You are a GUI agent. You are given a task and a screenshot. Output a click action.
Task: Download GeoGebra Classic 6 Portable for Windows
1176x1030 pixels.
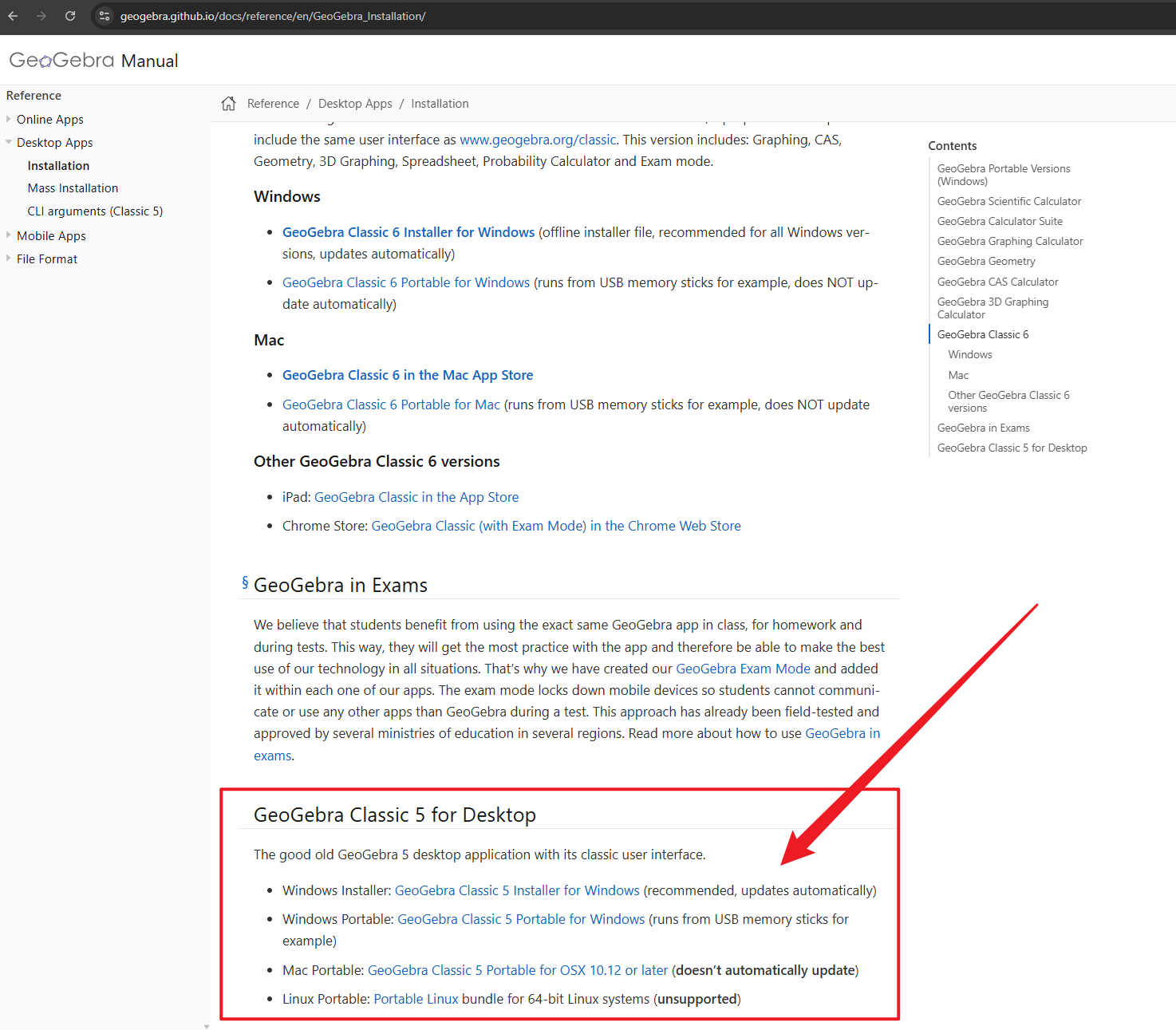406,282
